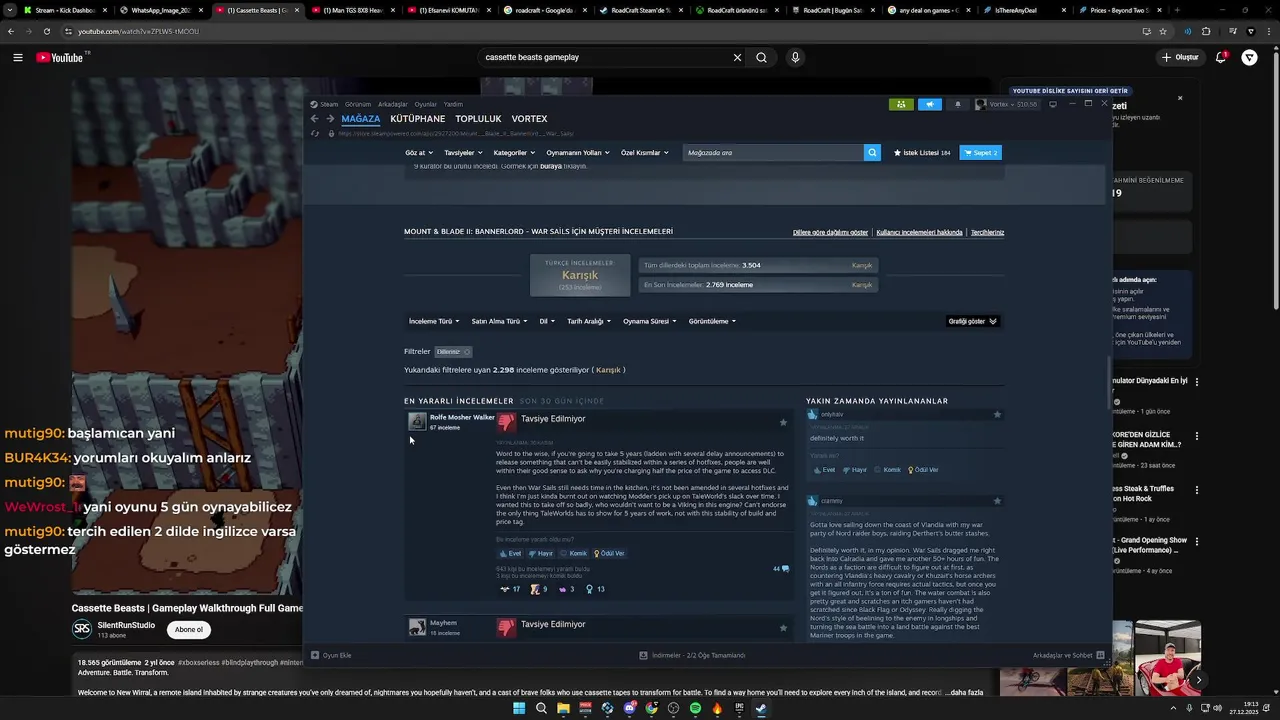Click the Mağazada ara search field
Screen dimensions: 1280x720
[x=773, y=153]
